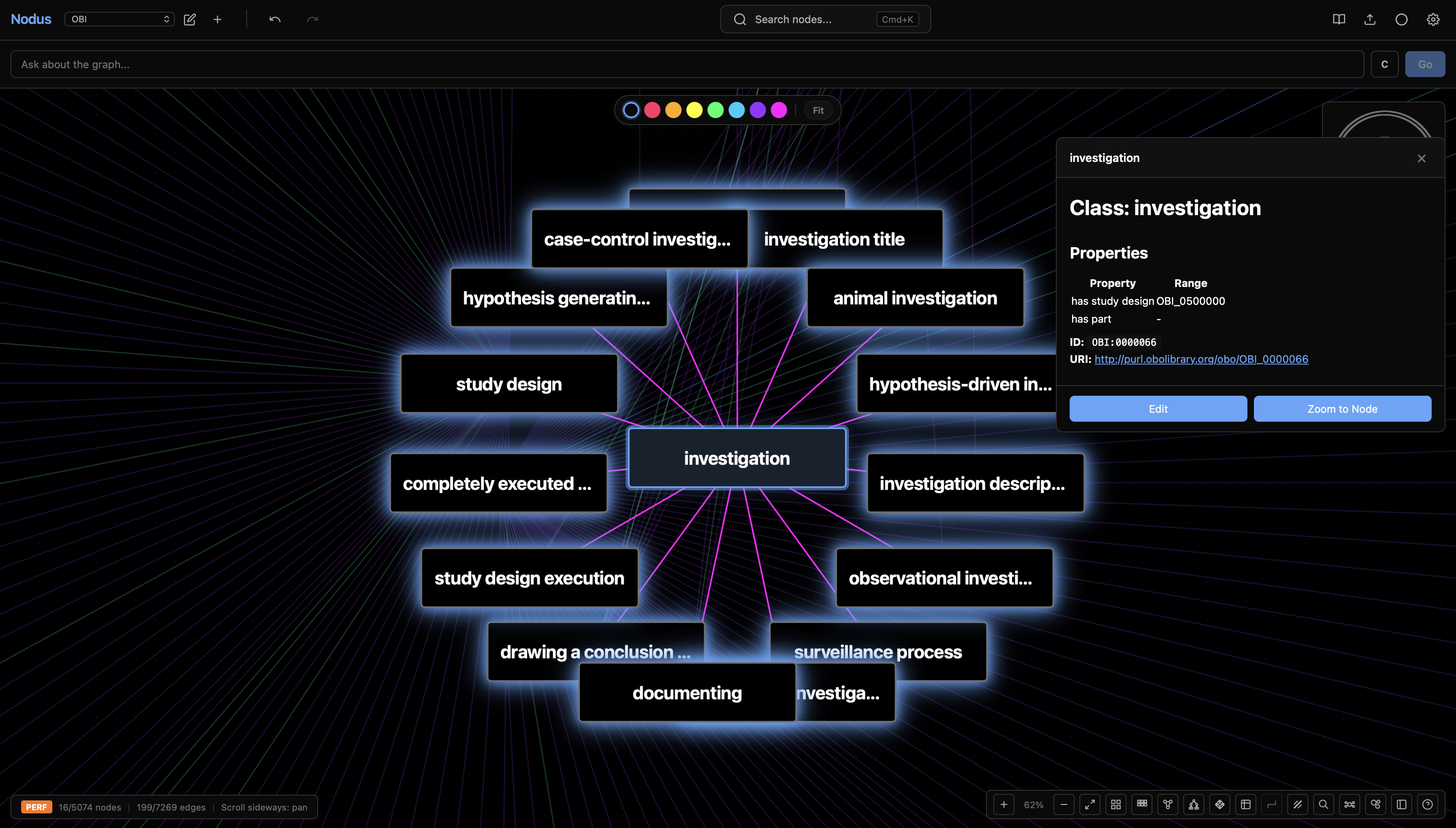1456x828 pixels.
Task: Click the Go button
Action: pyautogui.click(x=1425, y=64)
